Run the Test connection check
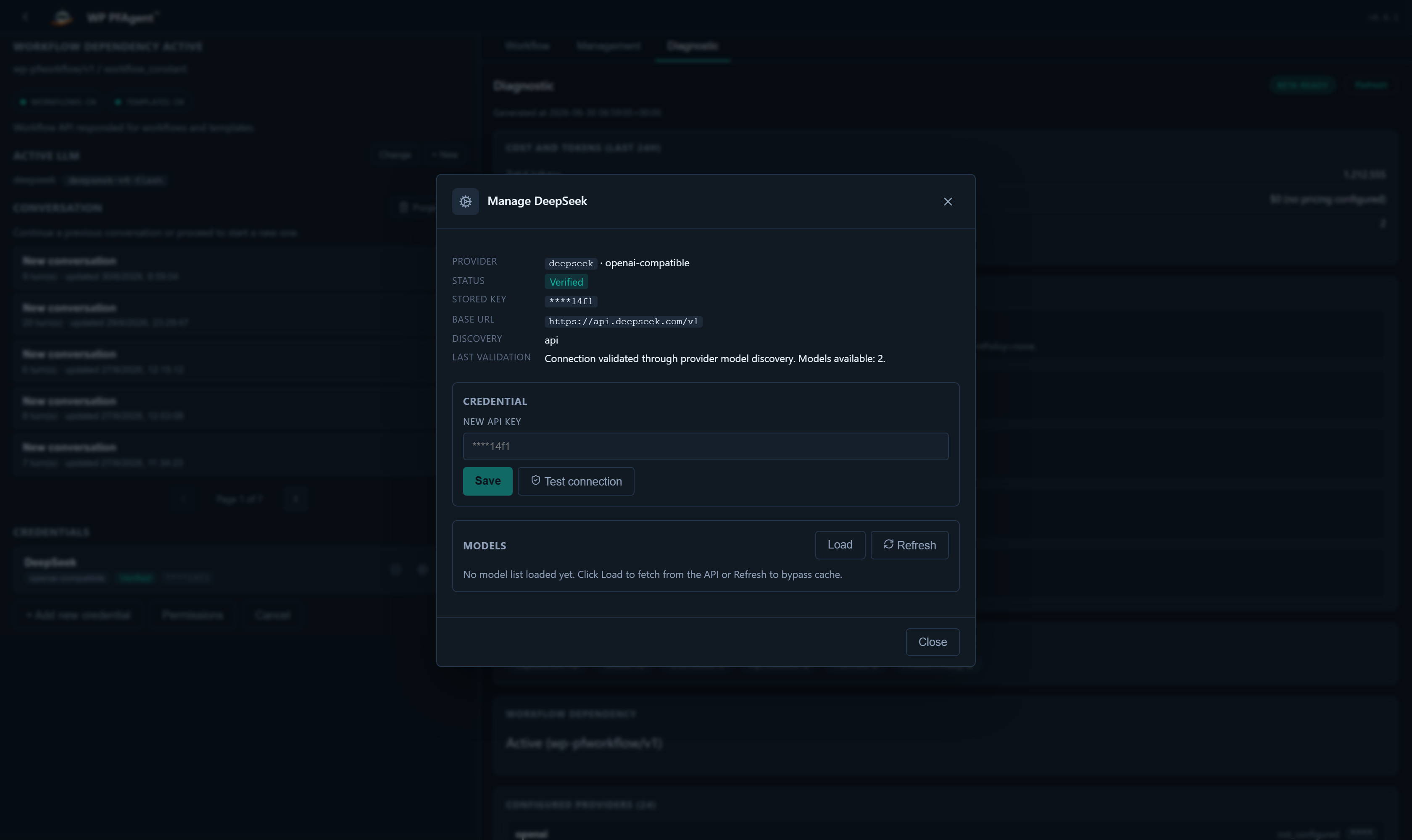 click(575, 481)
